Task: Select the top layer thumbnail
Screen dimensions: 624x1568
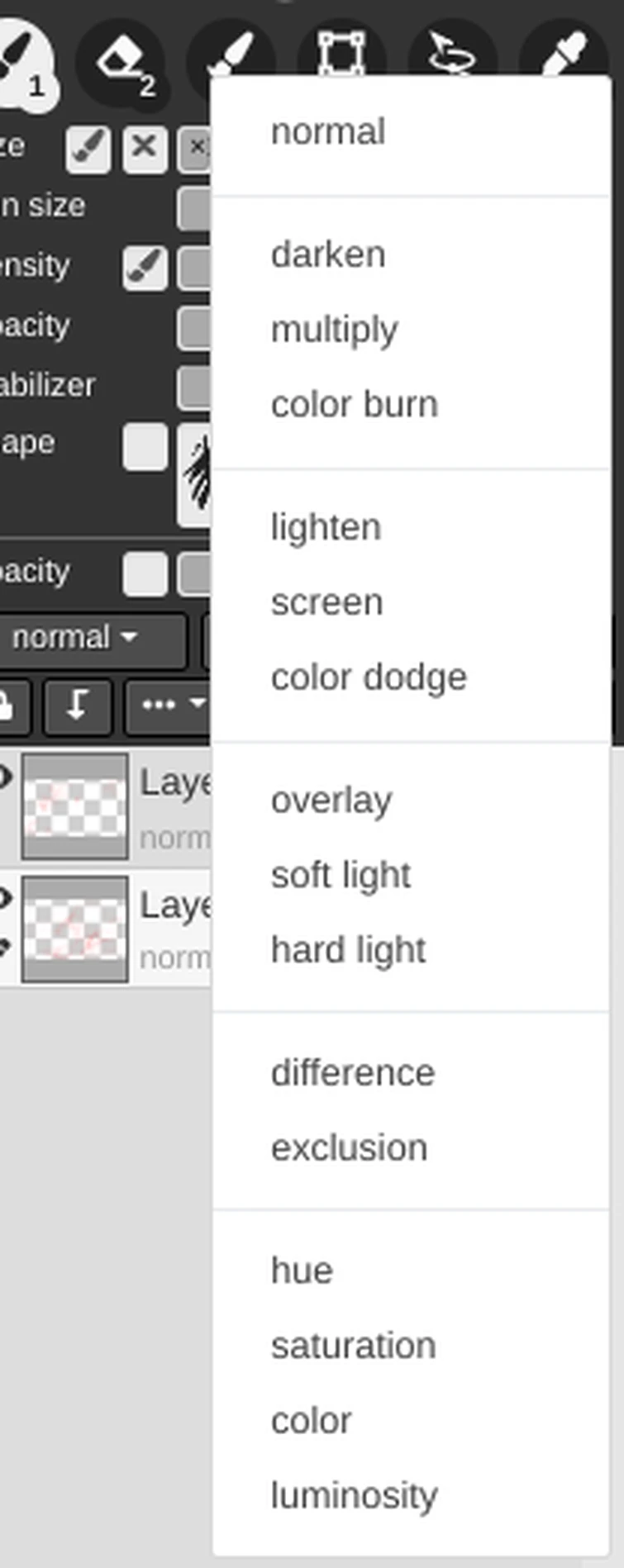Action: (x=74, y=805)
